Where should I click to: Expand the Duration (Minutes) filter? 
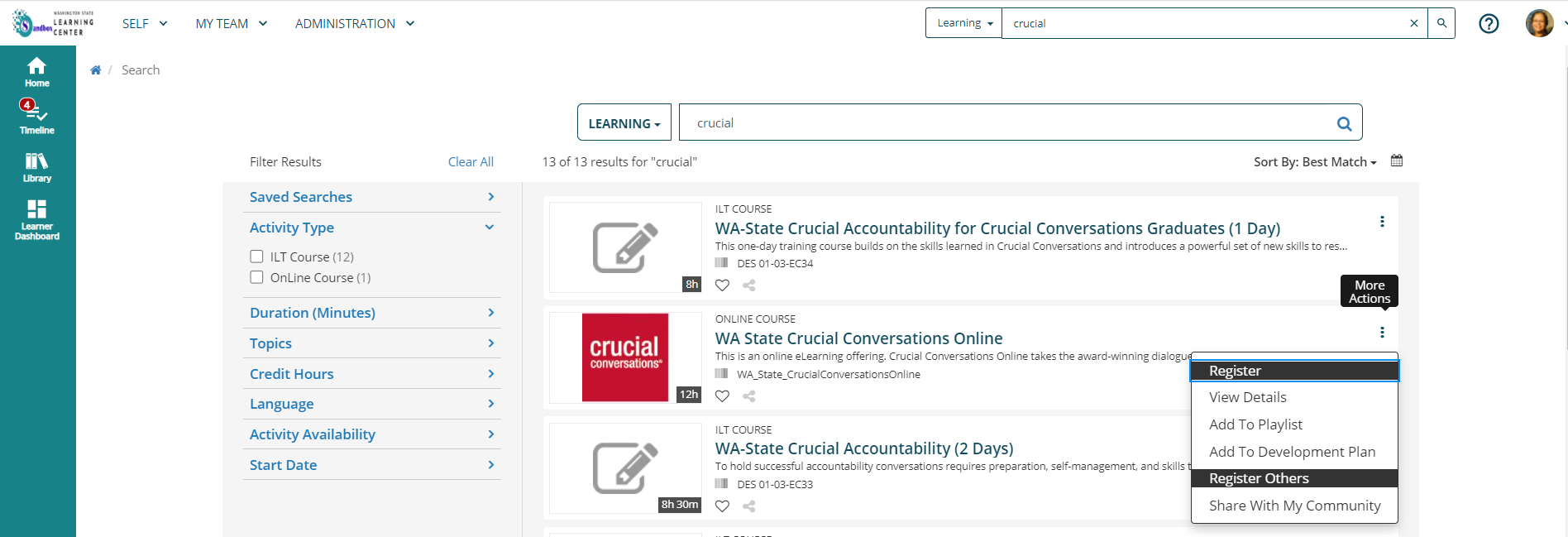(372, 313)
